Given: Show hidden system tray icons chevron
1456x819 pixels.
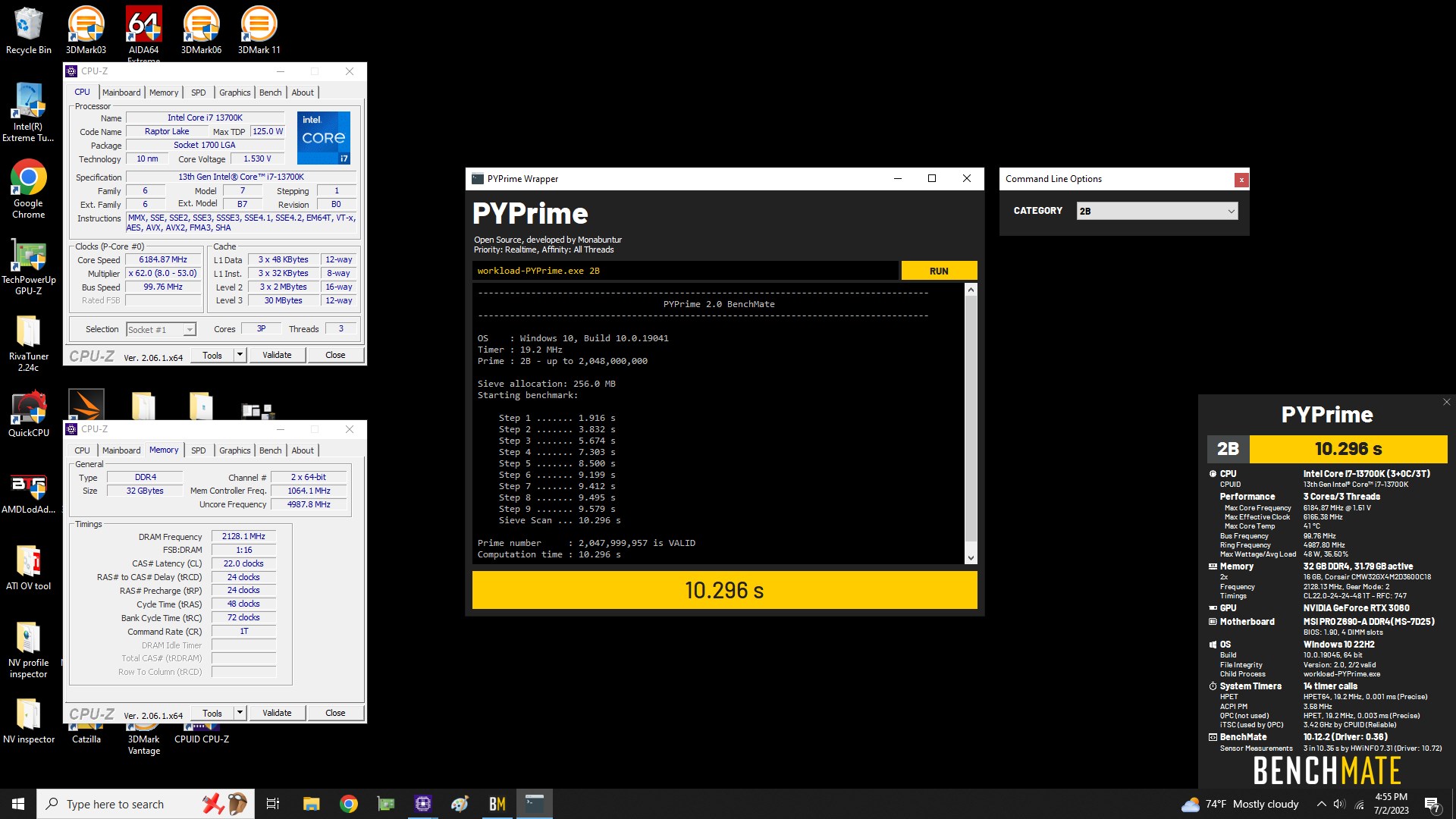Looking at the screenshot, I should [x=1321, y=804].
